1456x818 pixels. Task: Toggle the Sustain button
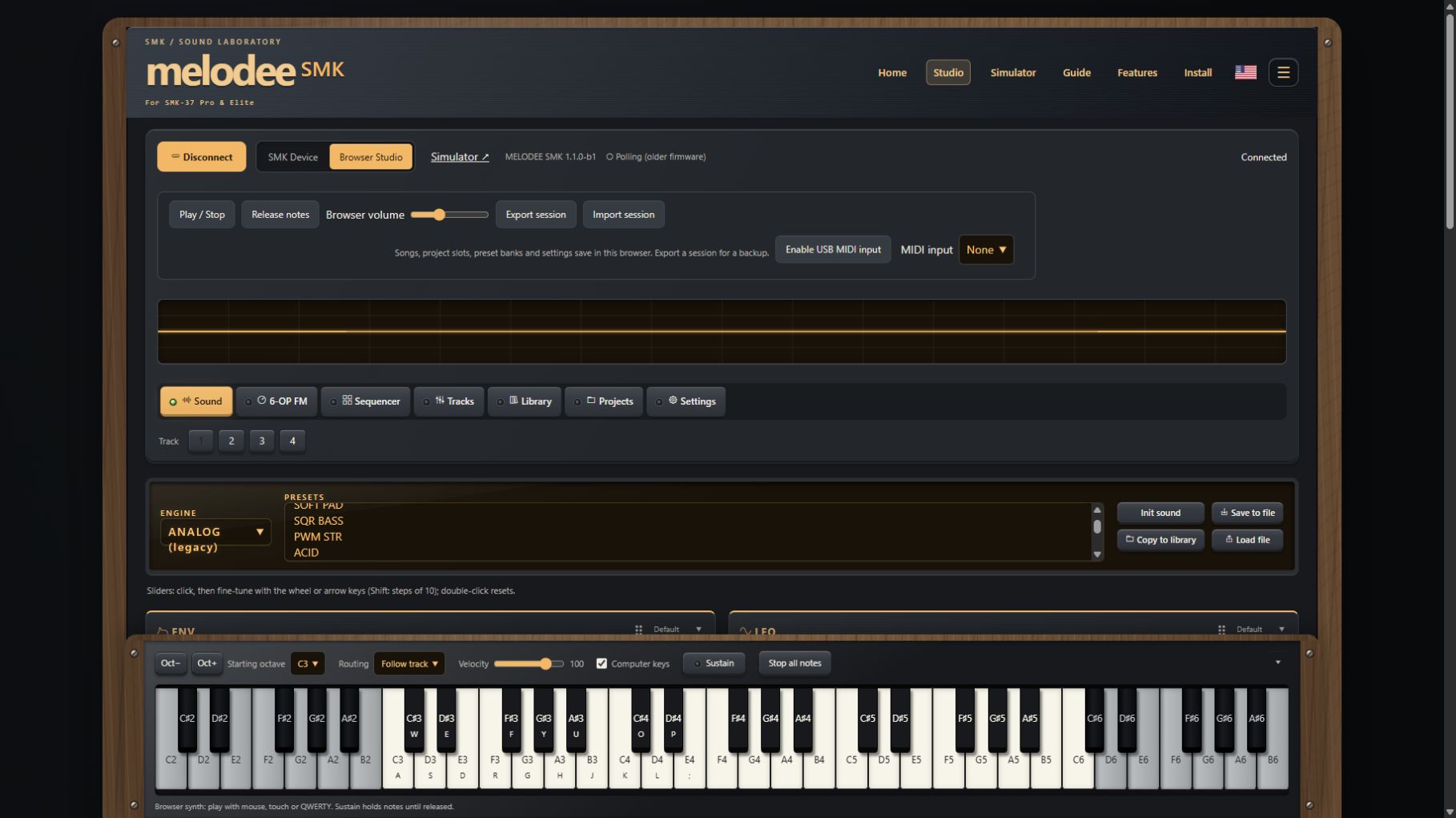click(714, 663)
